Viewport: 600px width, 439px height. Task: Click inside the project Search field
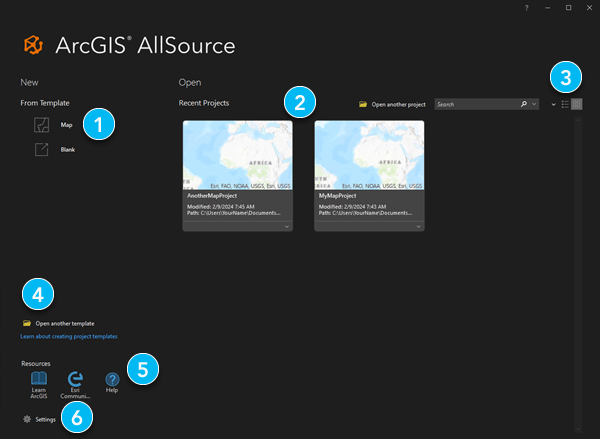(x=474, y=104)
